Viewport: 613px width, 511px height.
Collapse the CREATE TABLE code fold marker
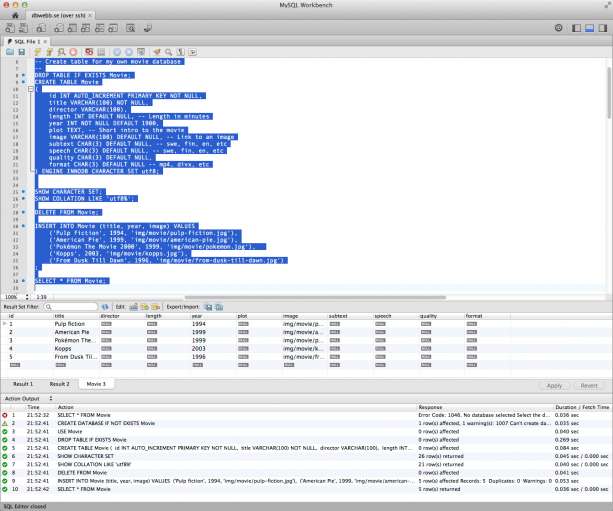pyautogui.click(x=30, y=89)
